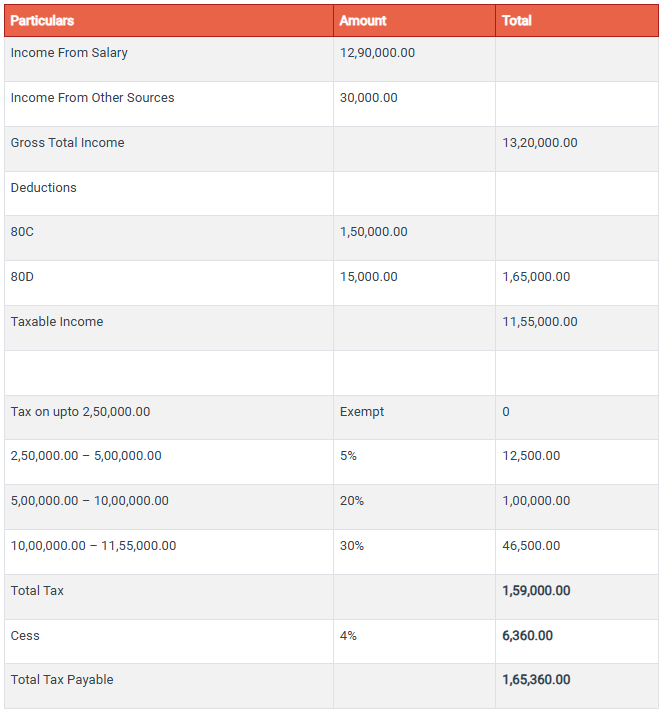Click the Exempt cell
Screen dimensions: 663x713
362,412
